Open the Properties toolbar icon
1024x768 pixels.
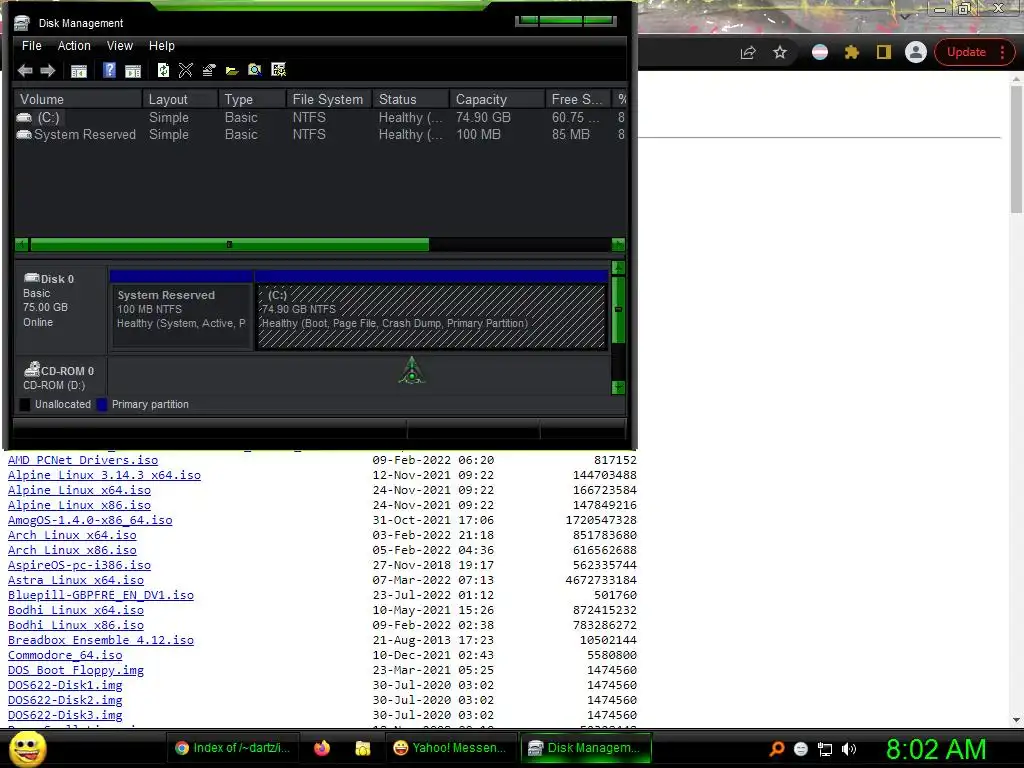(x=209, y=70)
